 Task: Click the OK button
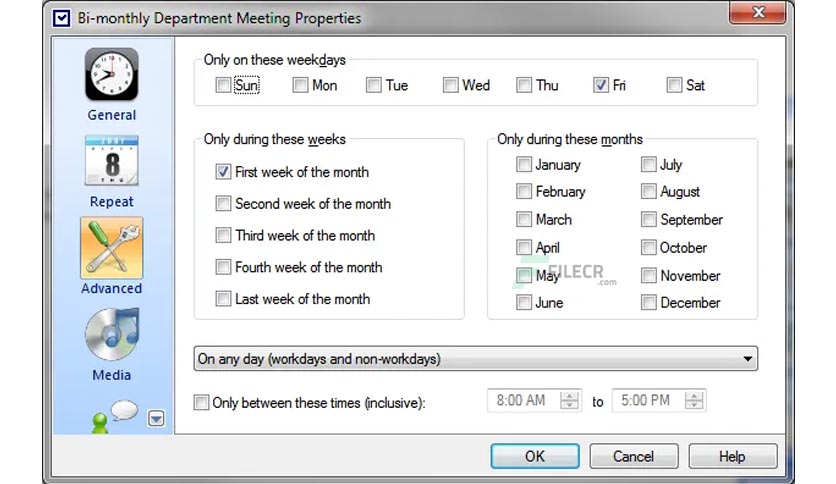coord(535,456)
